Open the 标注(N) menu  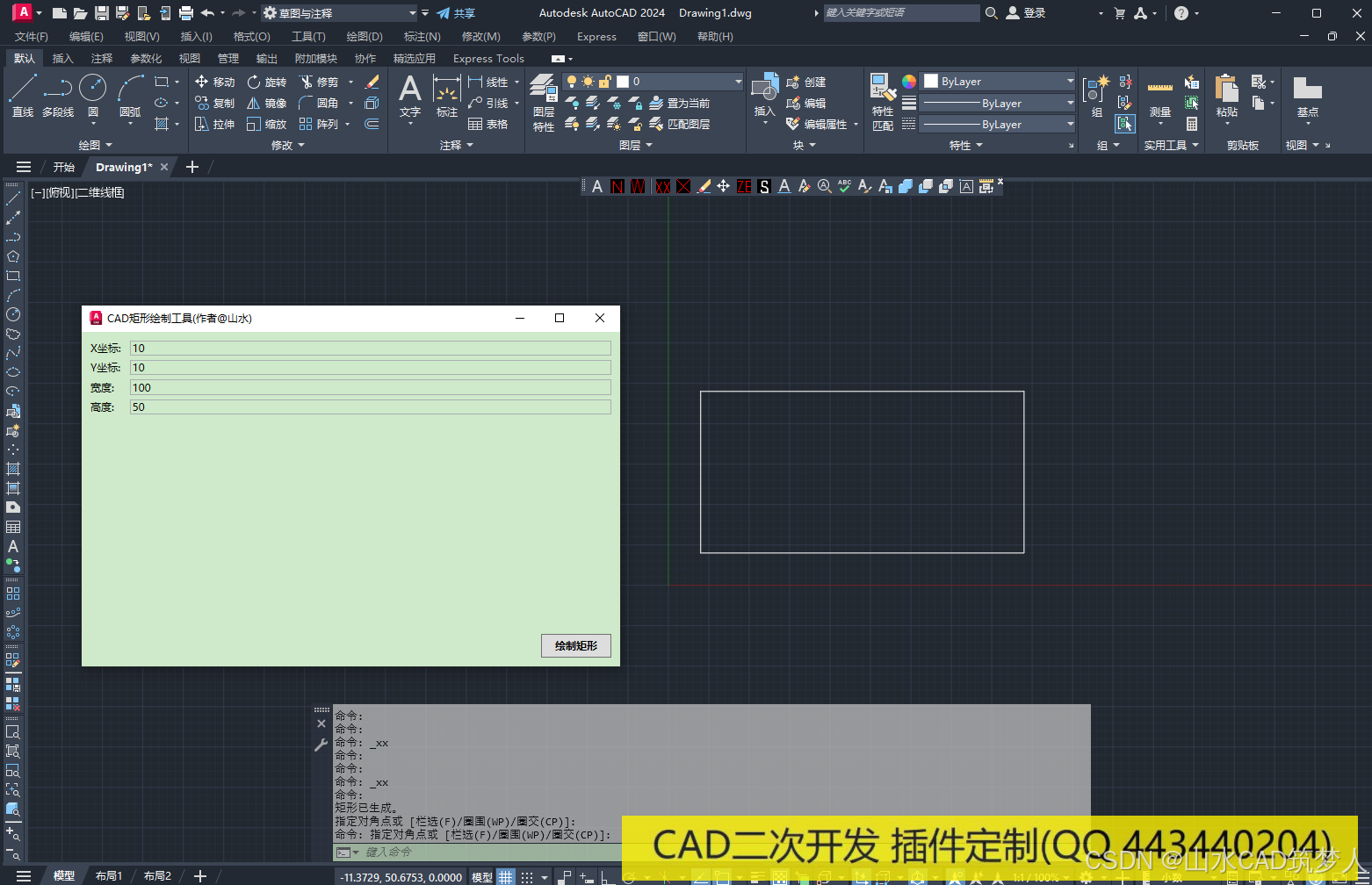[x=422, y=36]
